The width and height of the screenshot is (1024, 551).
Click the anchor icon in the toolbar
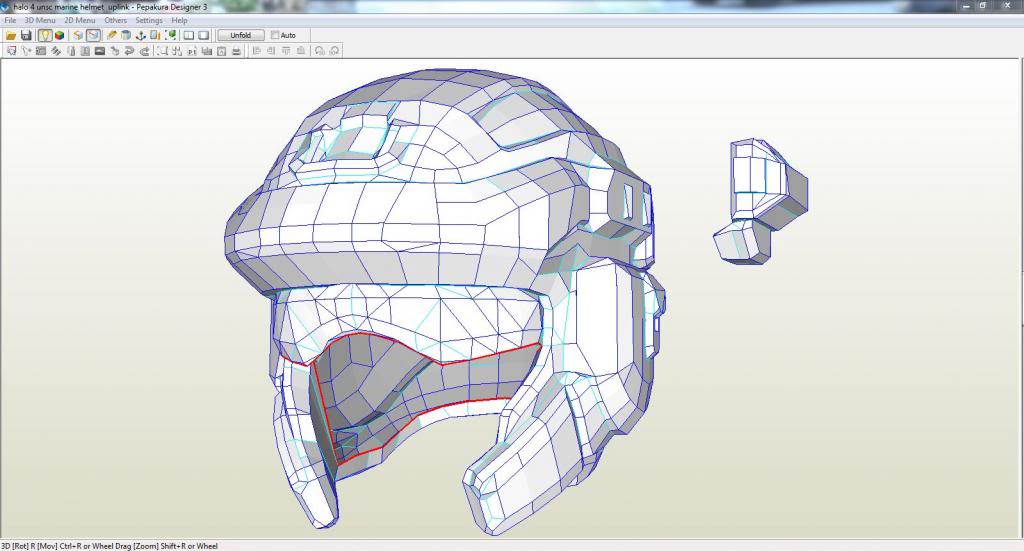(140, 35)
